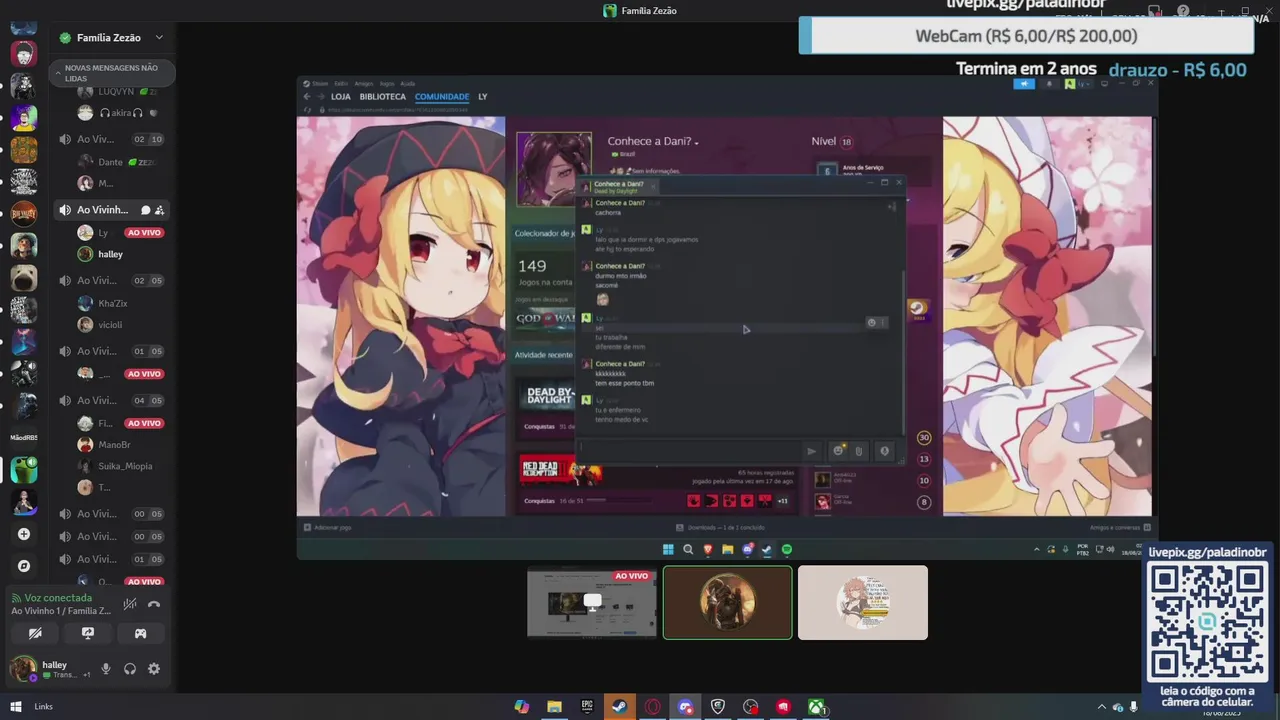This screenshot has height=720, width=1280.
Task: Select the brown-background participant tile
Action: tap(727, 602)
